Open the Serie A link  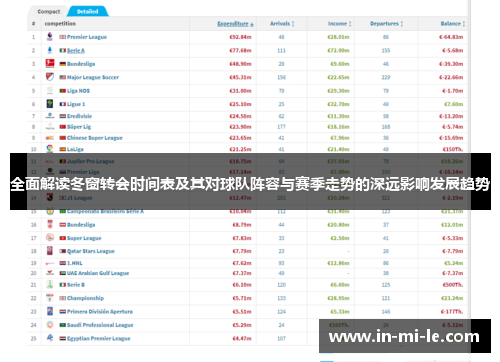point(76,50)
